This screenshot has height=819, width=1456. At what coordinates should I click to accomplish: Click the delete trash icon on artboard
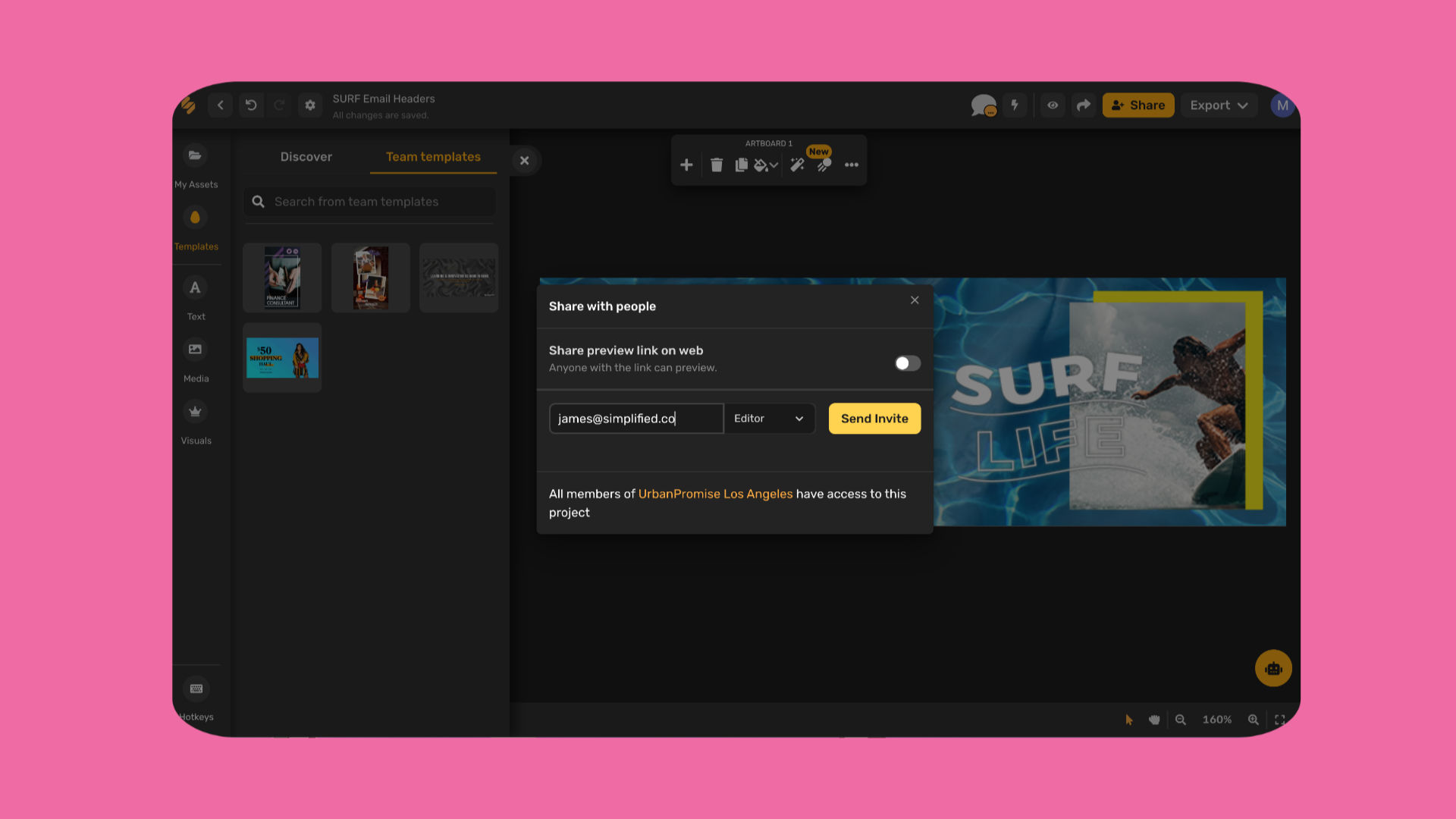[716, 164]
